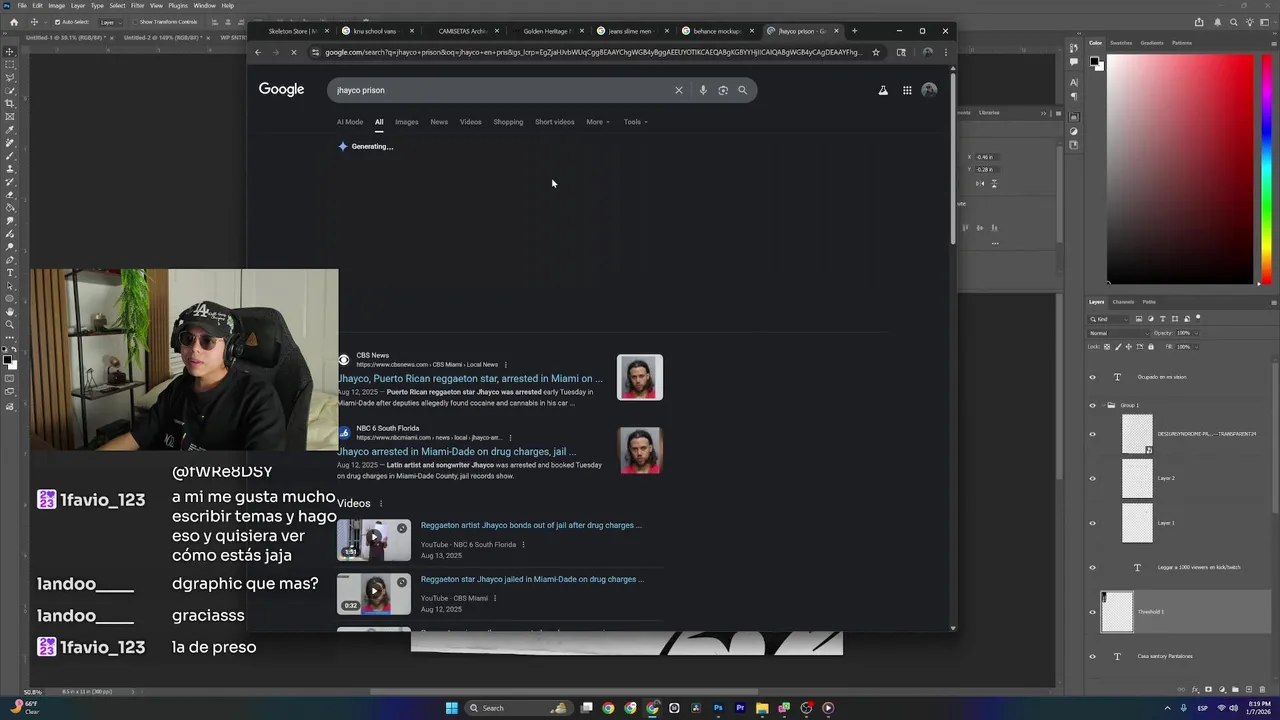Click Google voice search microphone icon

pyautogui.click(x=703, y=90)
